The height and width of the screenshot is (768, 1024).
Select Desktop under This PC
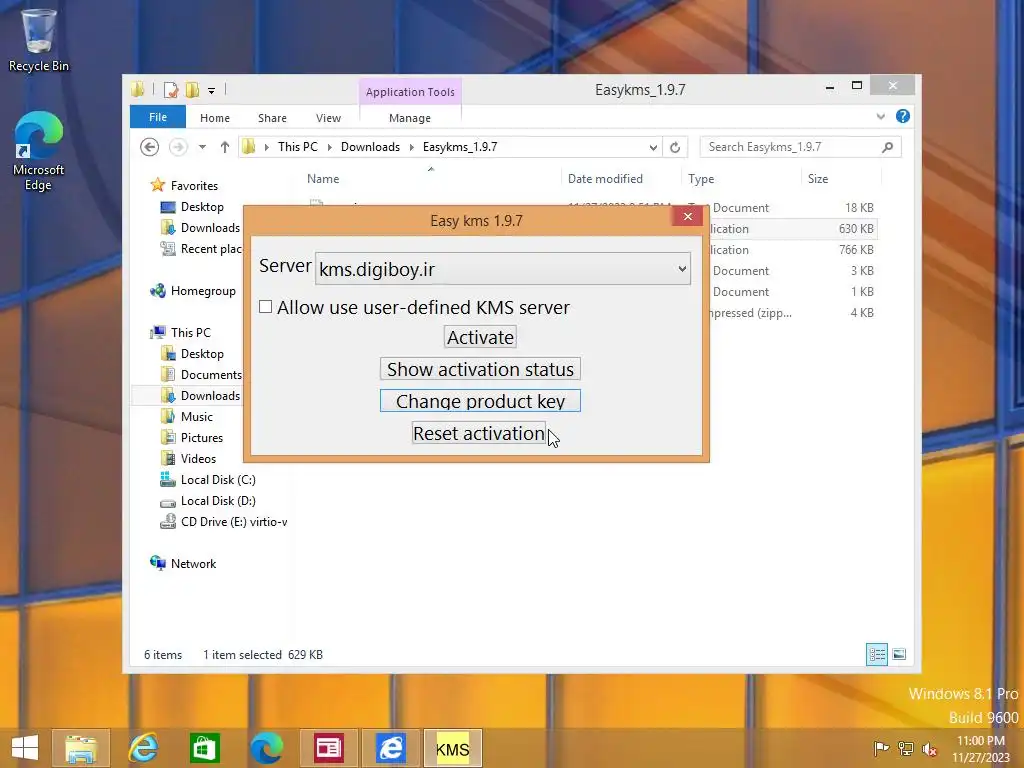click(202, 353)
